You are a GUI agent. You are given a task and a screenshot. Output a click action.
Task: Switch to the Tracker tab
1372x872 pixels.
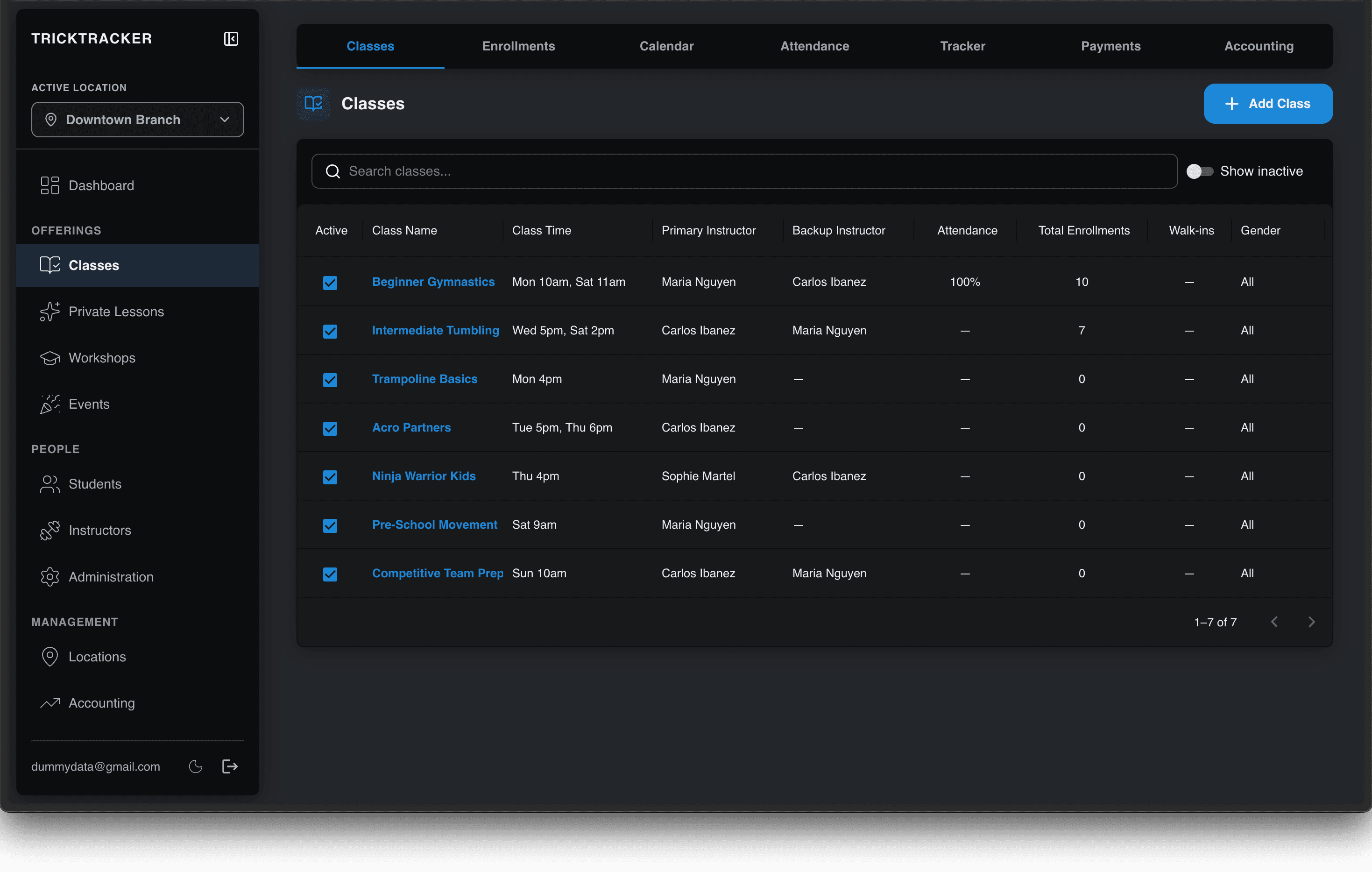click(963, 46)
